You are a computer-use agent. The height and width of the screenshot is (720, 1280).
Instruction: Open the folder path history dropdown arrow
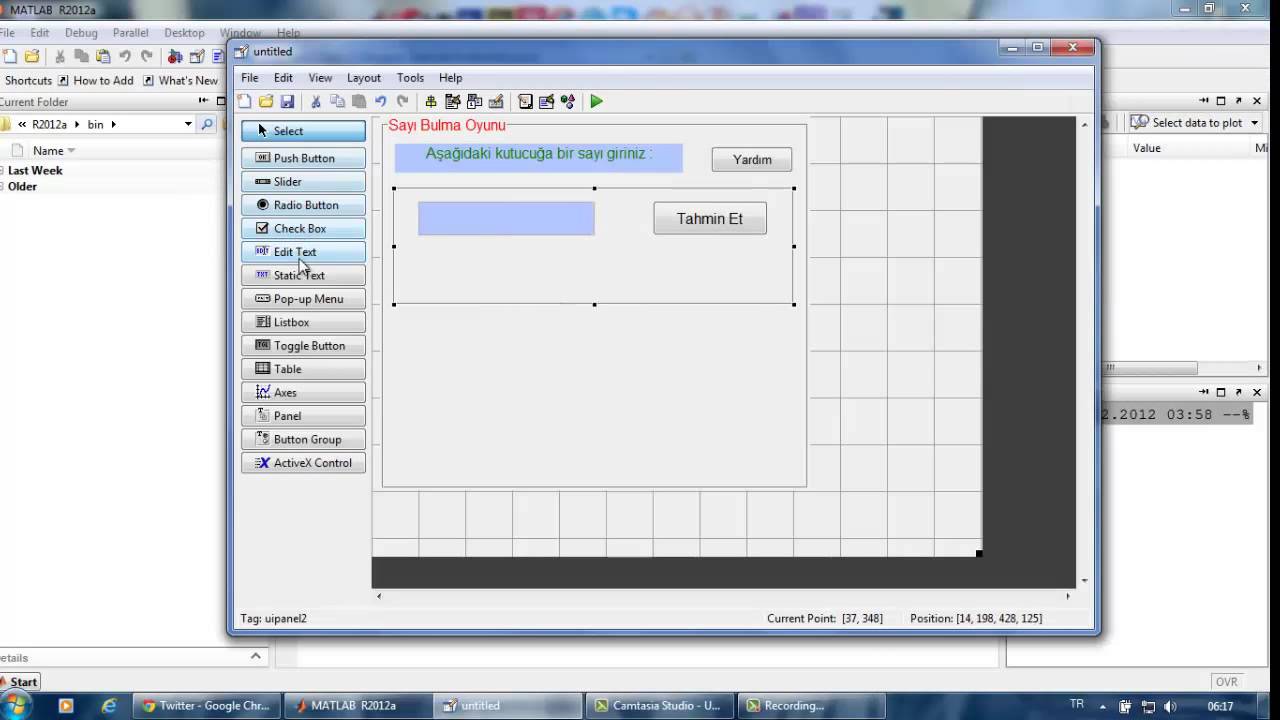point(188,124)
